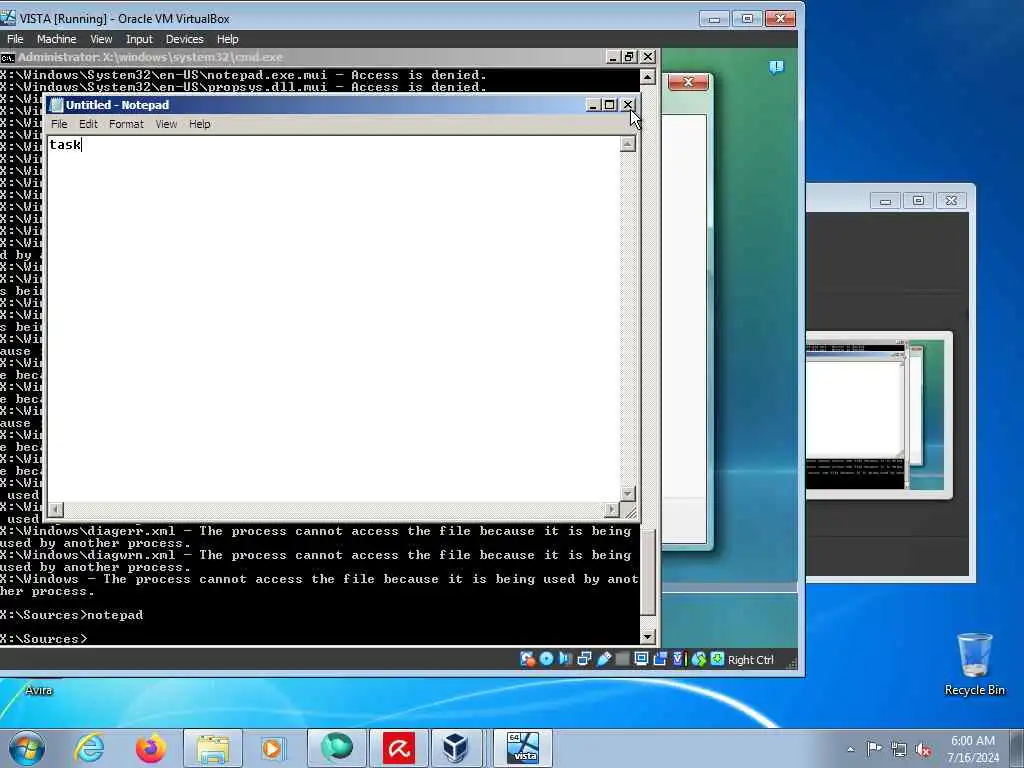Screen dimensions: 1024x768
Task: Click the network adapter indicator in VirtualBox status bar
Action: click(x=584, y=659)
